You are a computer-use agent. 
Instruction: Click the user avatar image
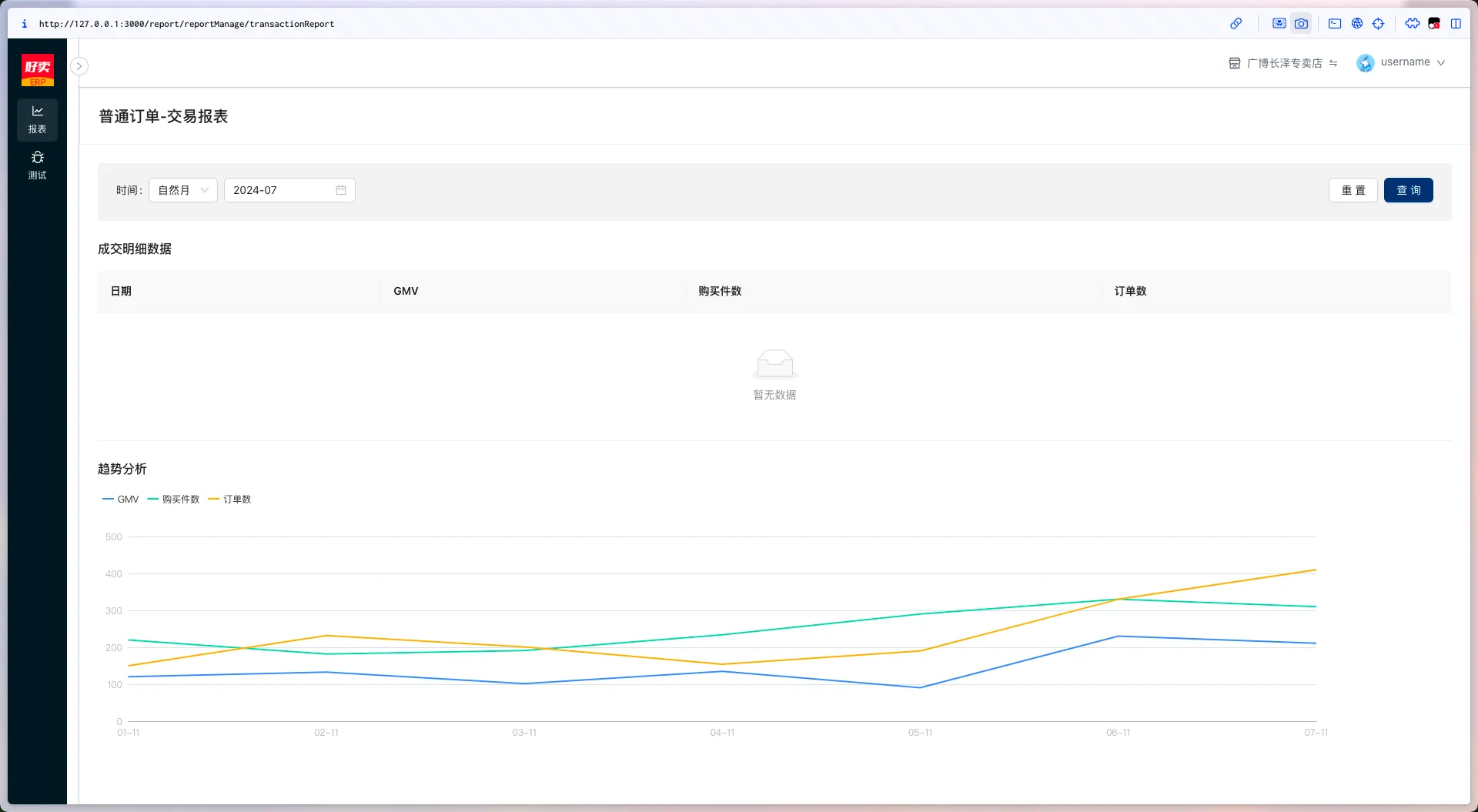tap(1366, 63)
